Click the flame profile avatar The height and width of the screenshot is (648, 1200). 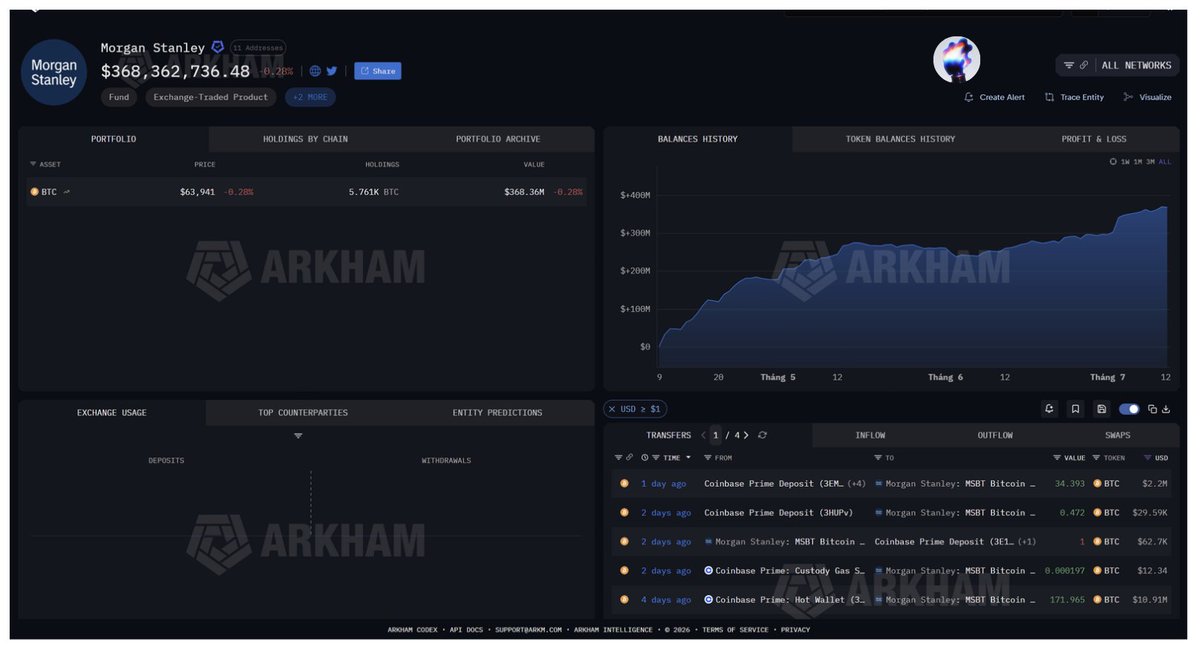tap(956, 59)
